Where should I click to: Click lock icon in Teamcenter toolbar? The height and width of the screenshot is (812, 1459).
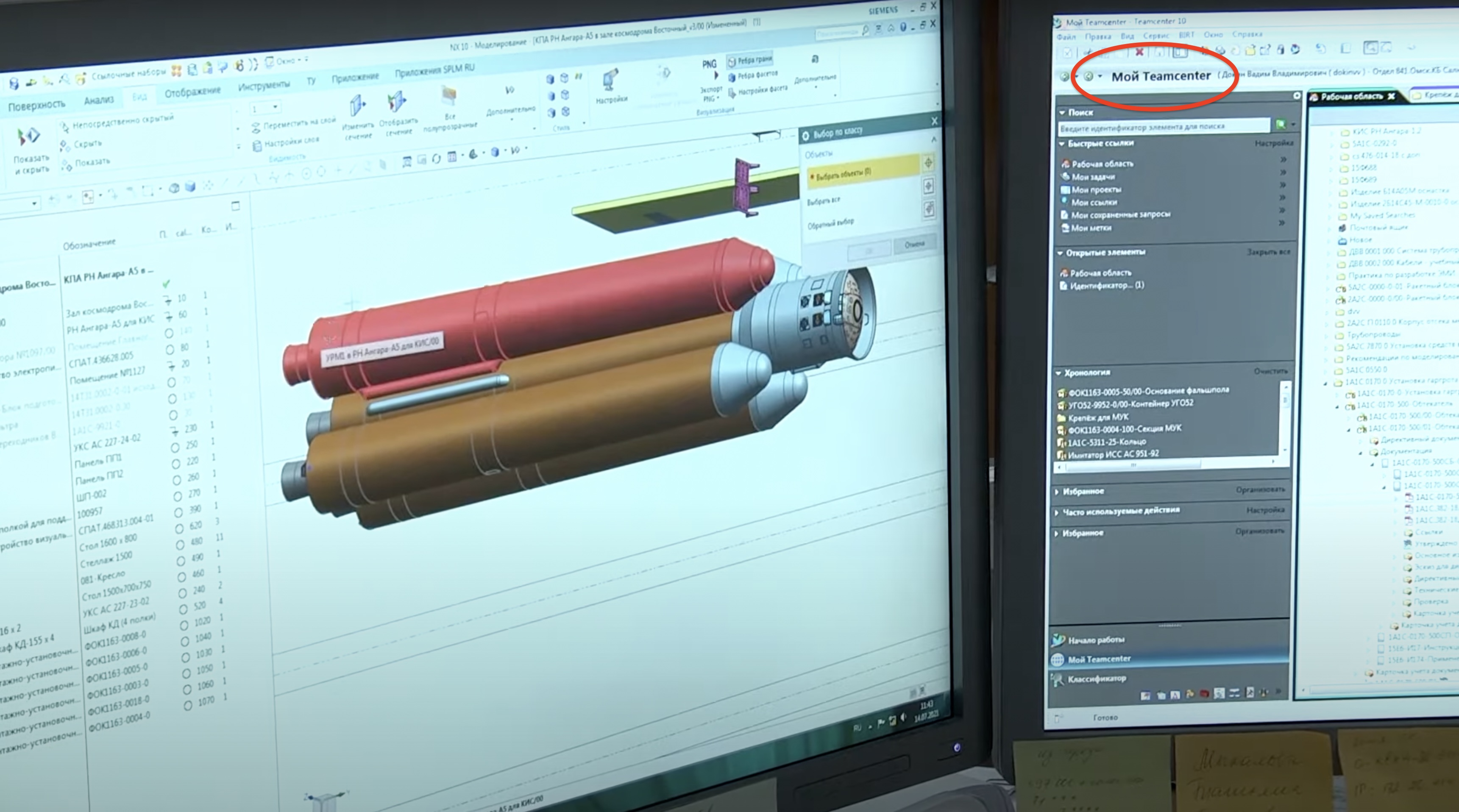point(1280,50)
